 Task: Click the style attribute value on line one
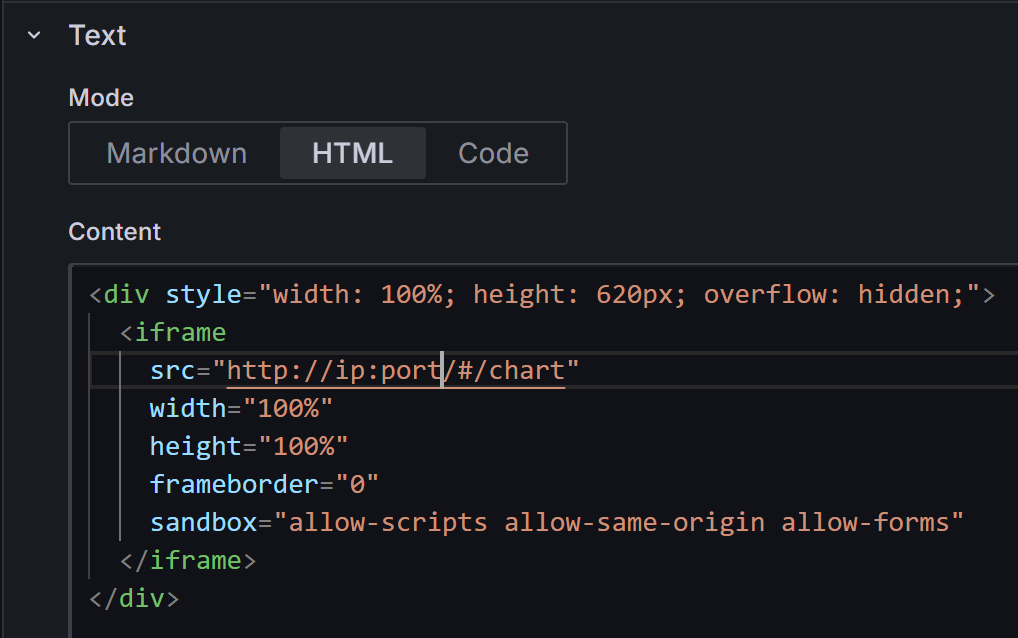620,295
